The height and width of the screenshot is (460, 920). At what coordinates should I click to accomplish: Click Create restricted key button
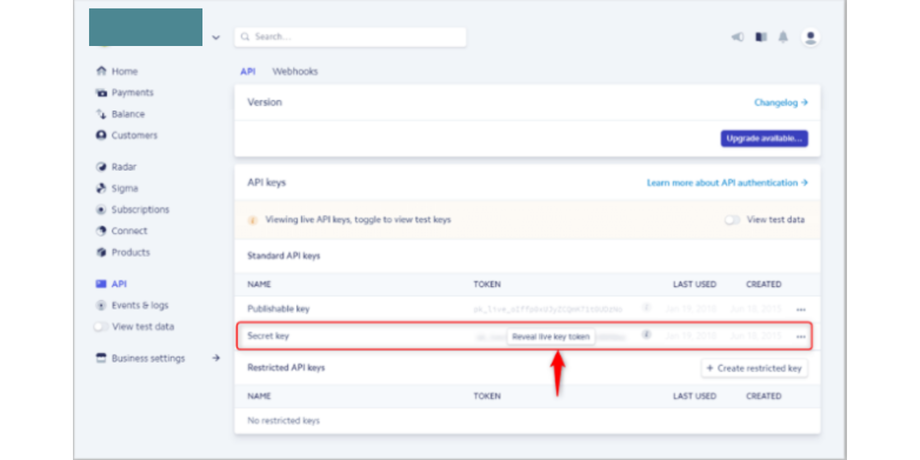pyautogui.click(x=754, y=368)
